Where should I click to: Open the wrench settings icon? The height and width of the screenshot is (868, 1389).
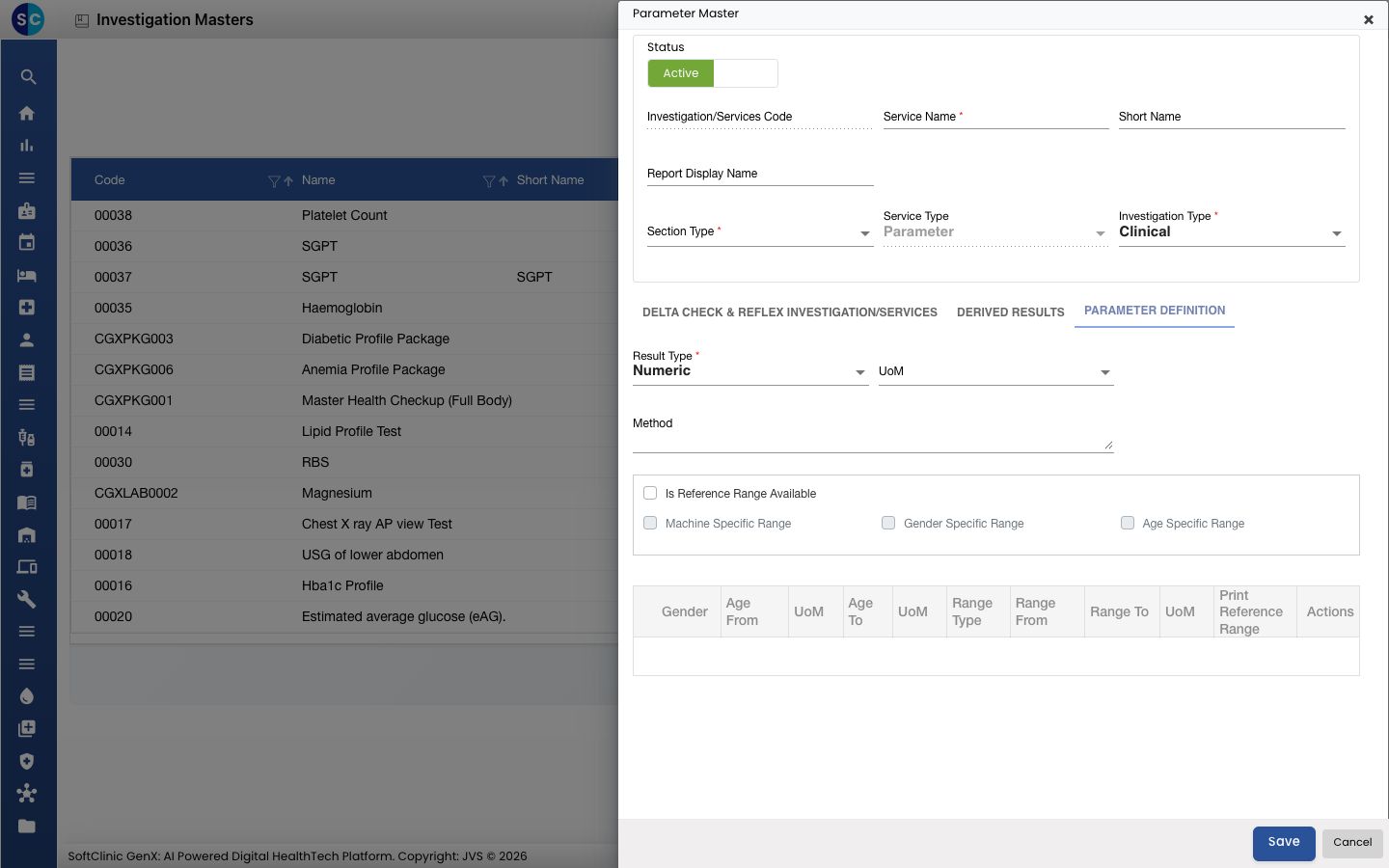(x=27, y=600)
